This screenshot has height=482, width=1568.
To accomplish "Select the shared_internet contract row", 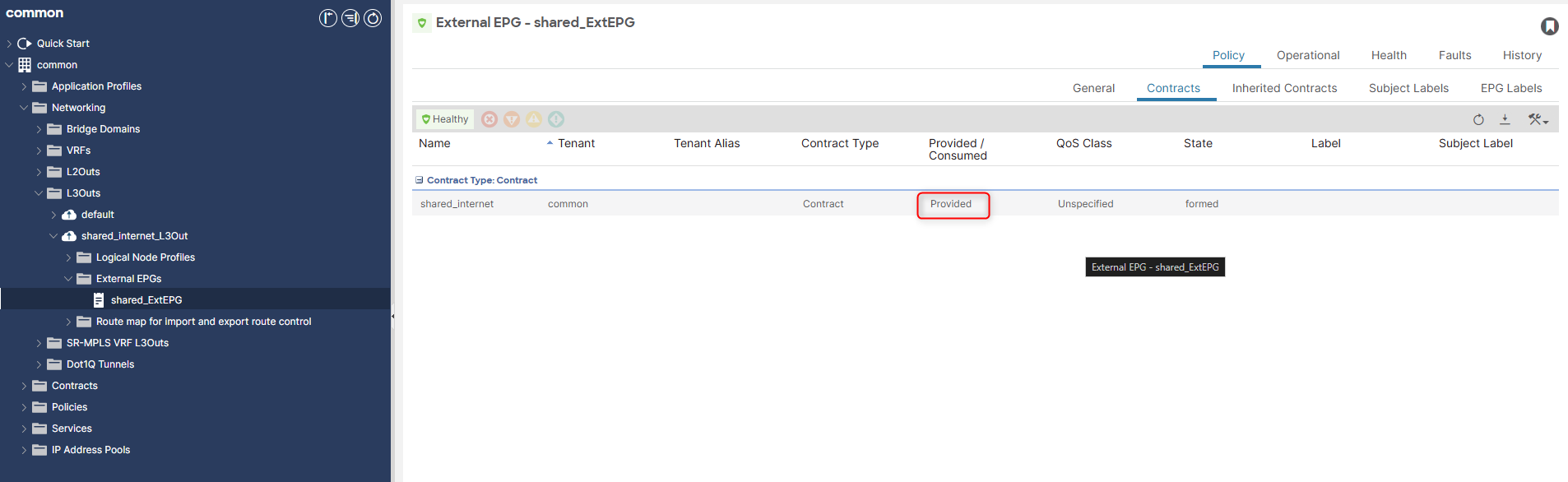I will click(x=457, y=204).
